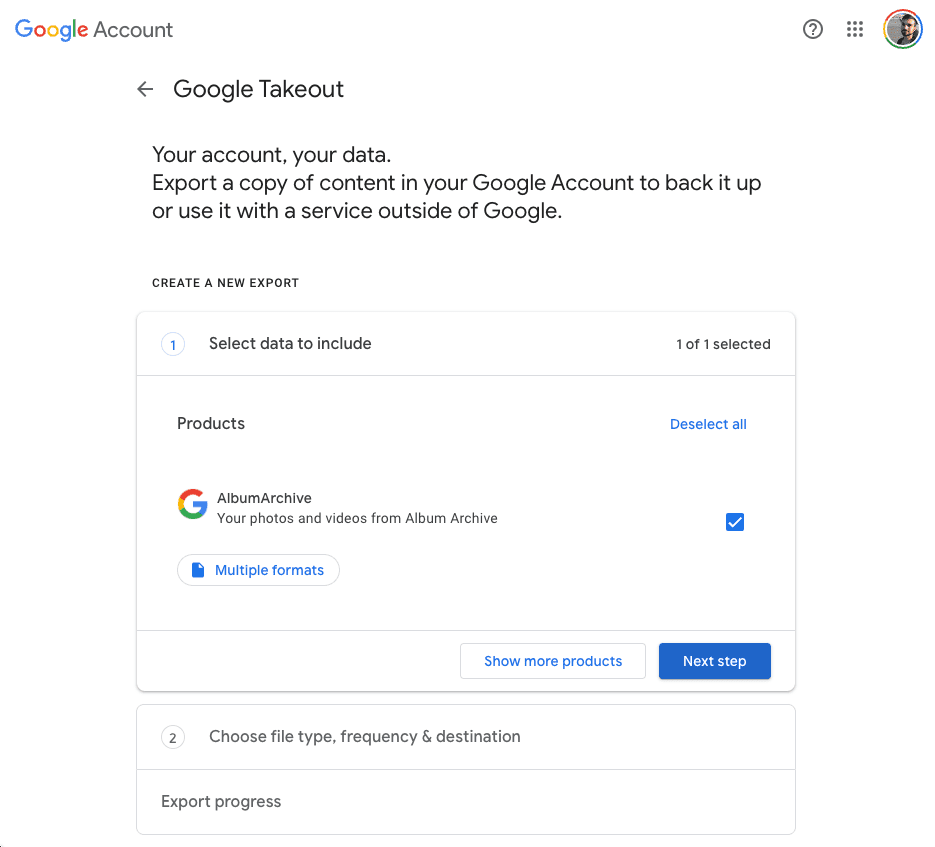The width and height of the screenshot is (935, 847).
Task: Expand the Choose file type section
Action: pos(364,737)
